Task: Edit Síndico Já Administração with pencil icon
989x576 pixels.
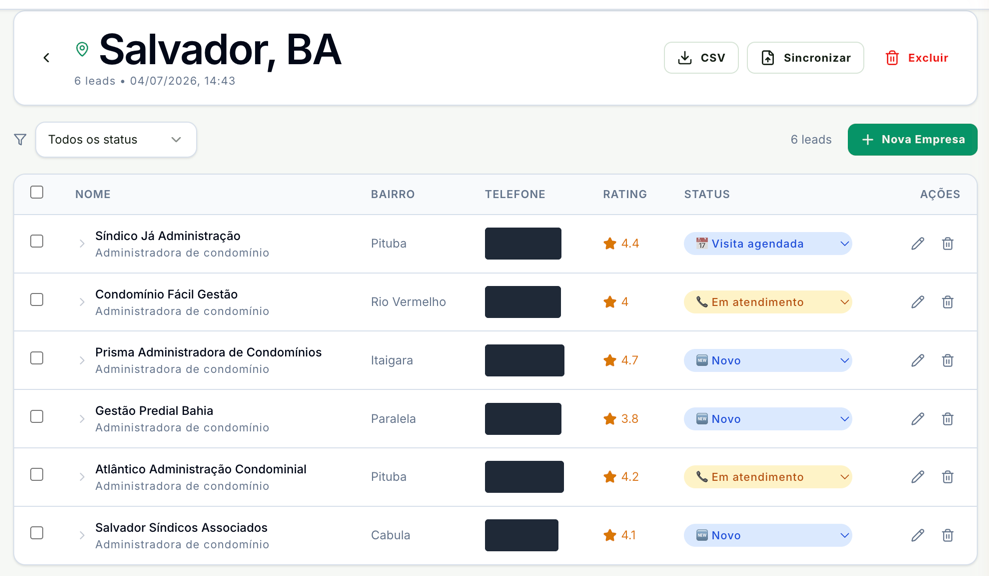Action: [918, 244]
